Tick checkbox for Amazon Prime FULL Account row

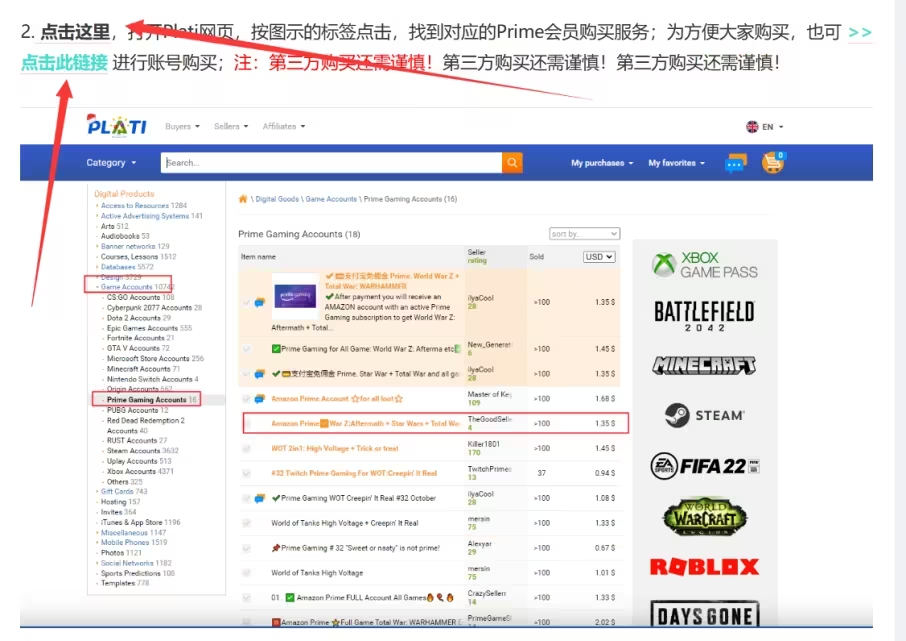(x=247, y=597)
